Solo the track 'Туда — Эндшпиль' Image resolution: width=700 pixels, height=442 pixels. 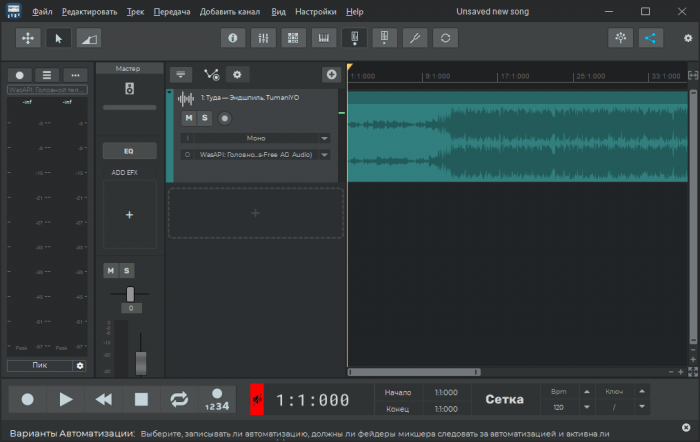pos(205,118)
